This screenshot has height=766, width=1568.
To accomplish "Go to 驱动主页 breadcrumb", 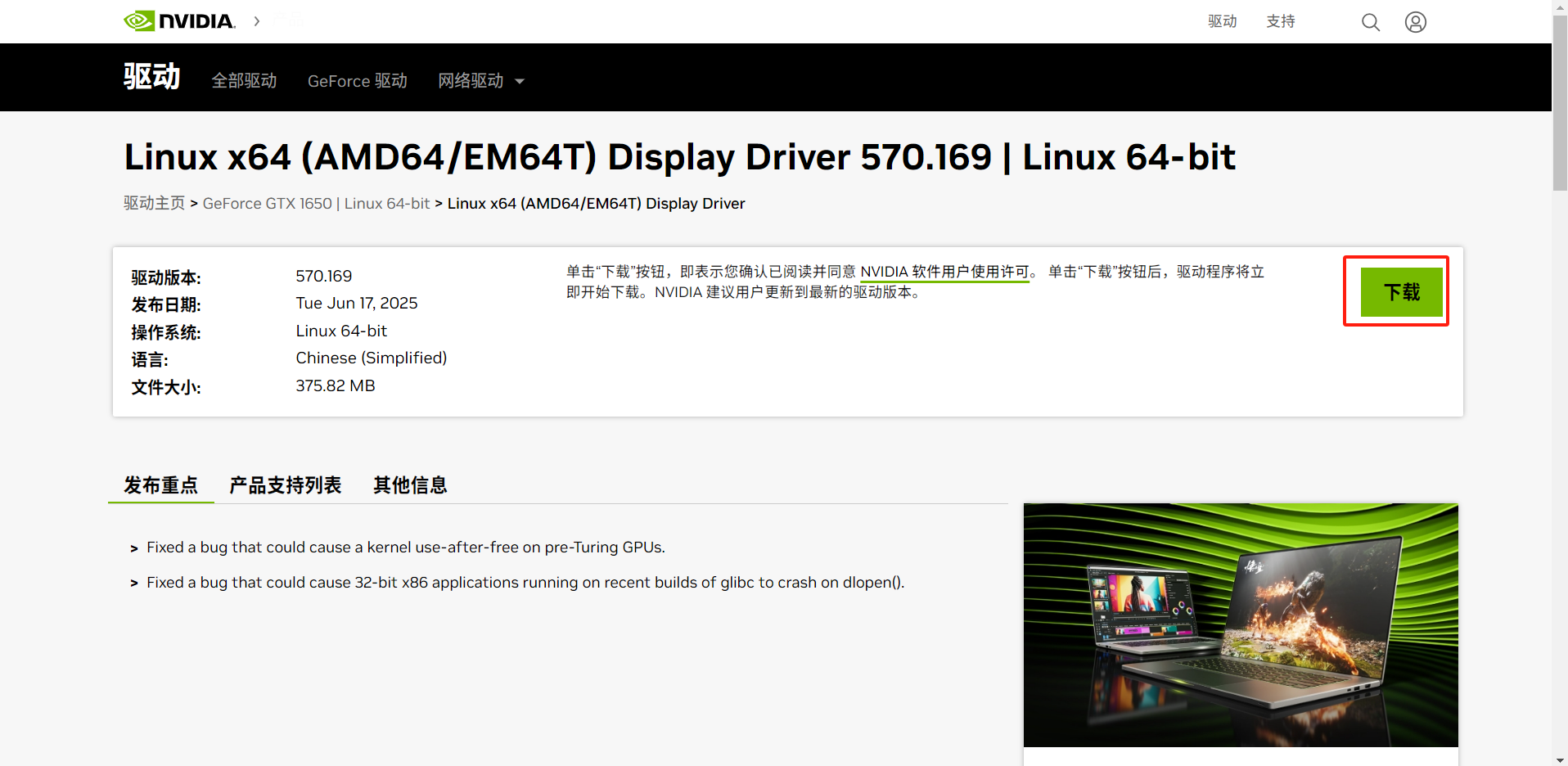I will (x=155, y=203).
